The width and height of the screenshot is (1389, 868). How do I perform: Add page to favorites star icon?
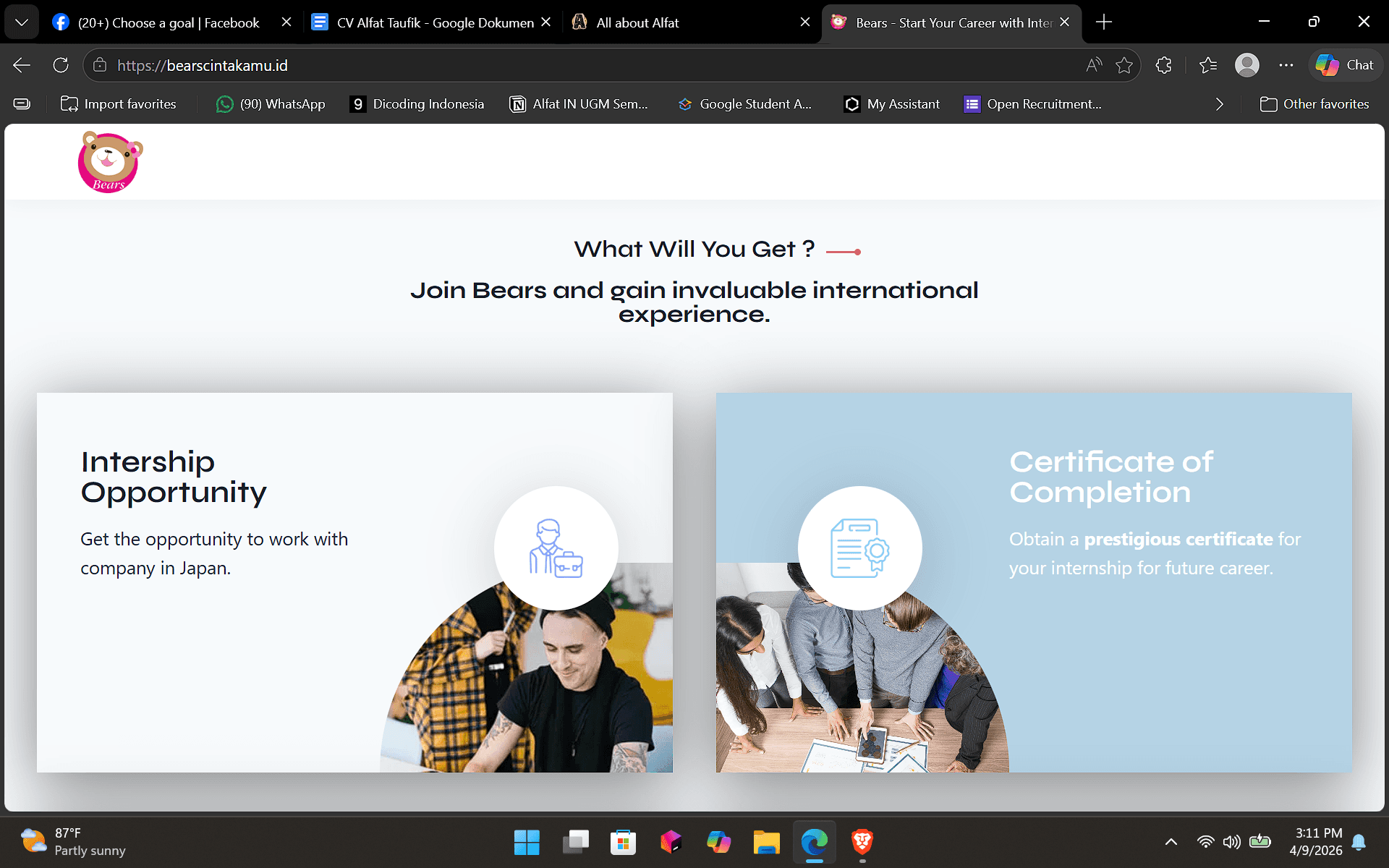pos(1123,65)
